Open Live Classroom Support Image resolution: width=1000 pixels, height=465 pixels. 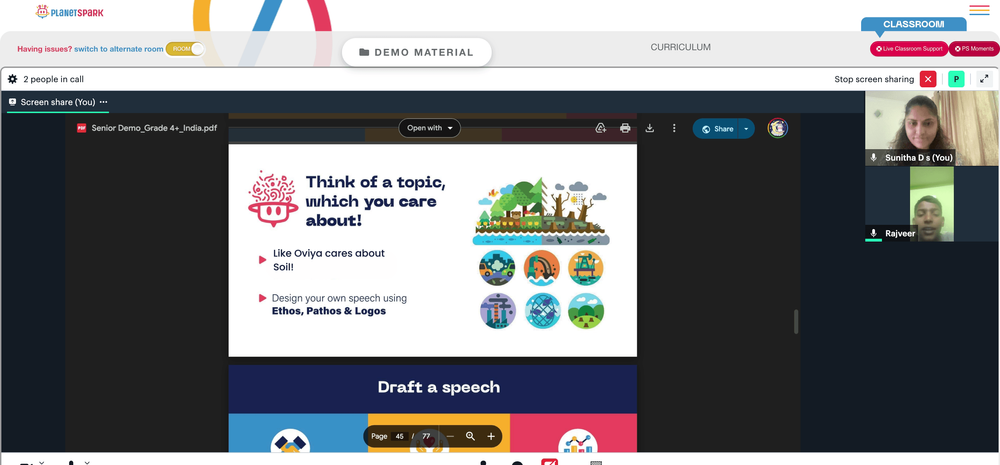(909, 48)
